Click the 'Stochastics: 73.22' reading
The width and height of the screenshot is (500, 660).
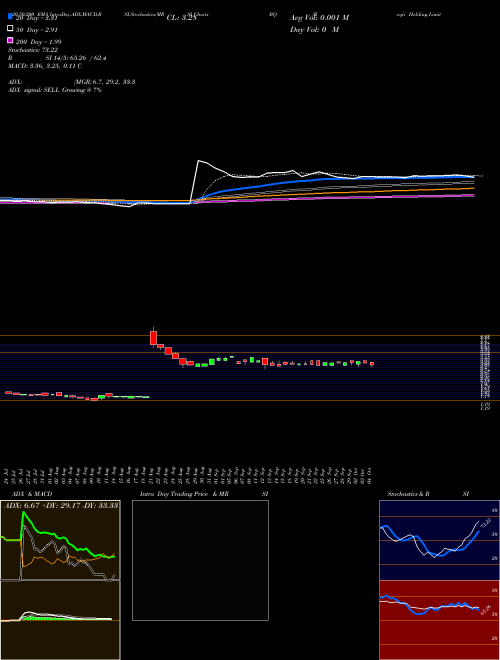pos(33,50)
